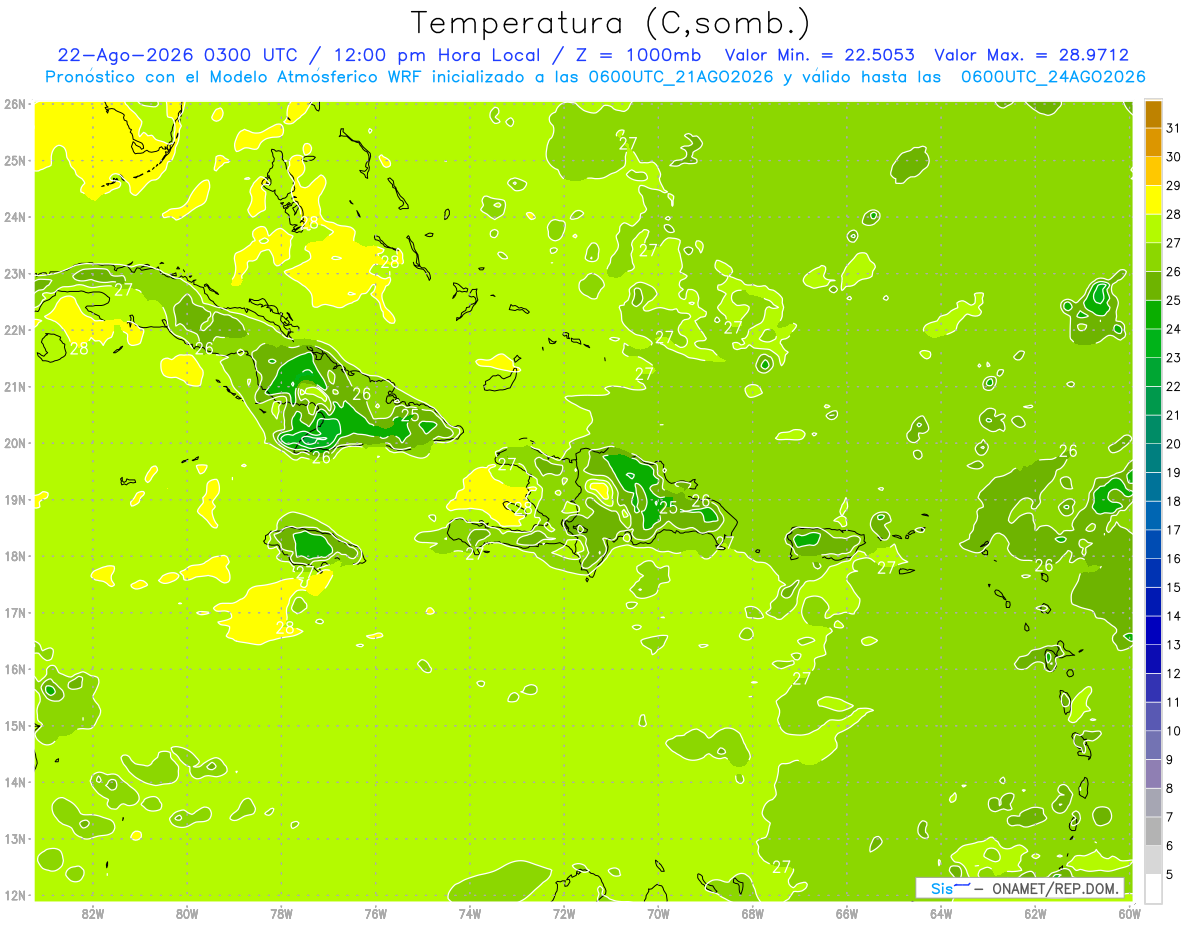Select the legend swatch between 12 and 13
Viewport: 1200px width, 927px height.
coord(1153,659)
